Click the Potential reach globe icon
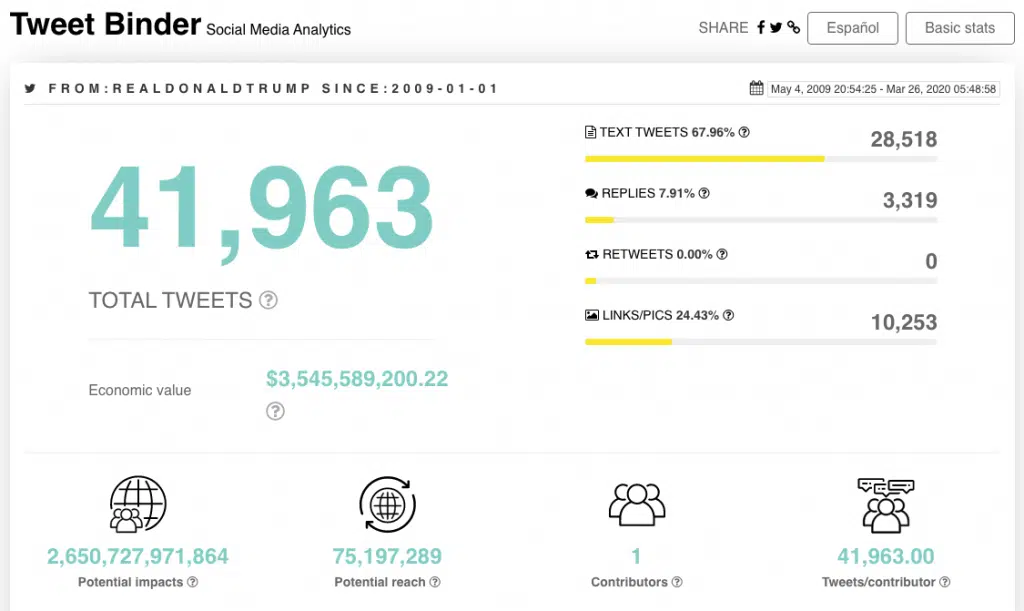 387,504
